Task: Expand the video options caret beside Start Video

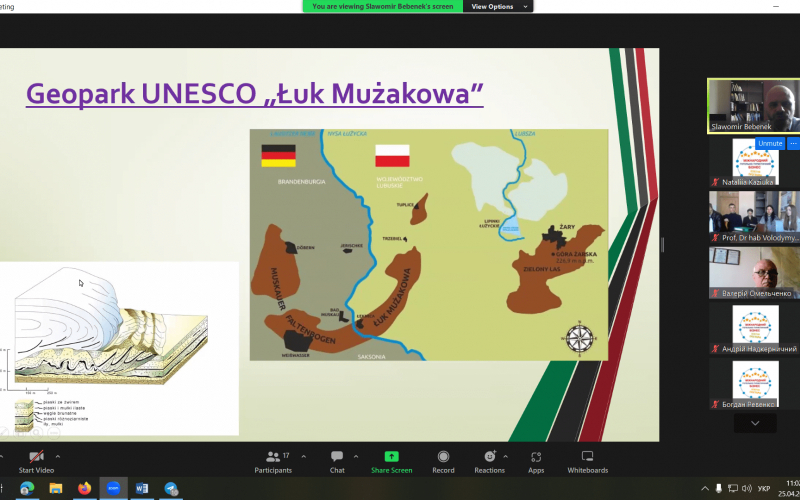Action: tap(58, 457)
